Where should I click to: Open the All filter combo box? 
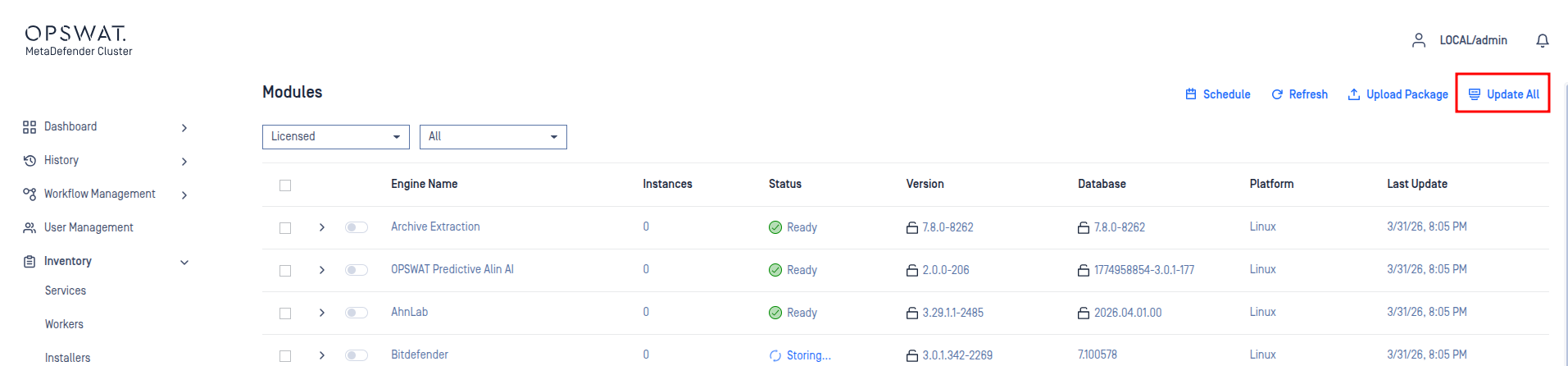point(493,137)
